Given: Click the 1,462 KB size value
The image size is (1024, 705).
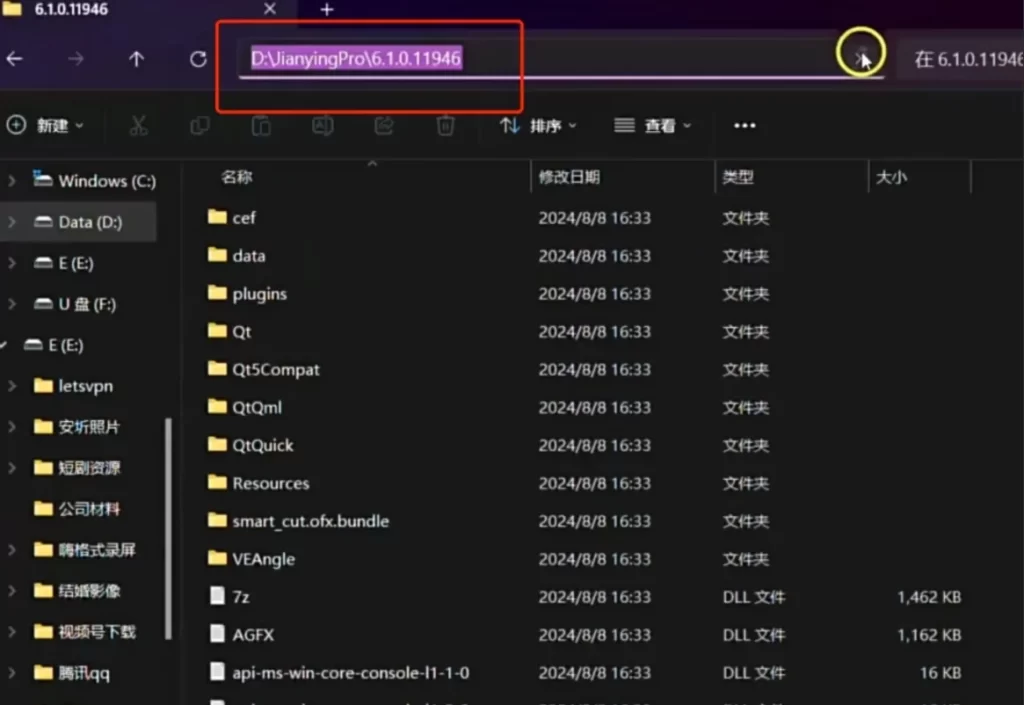Looking at the screenshot, I should click(929, 597).
